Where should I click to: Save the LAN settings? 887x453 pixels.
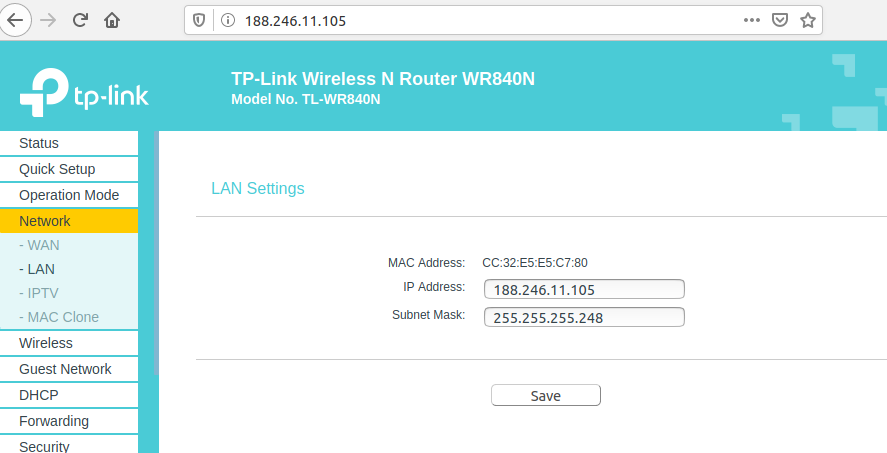(545, 395)
